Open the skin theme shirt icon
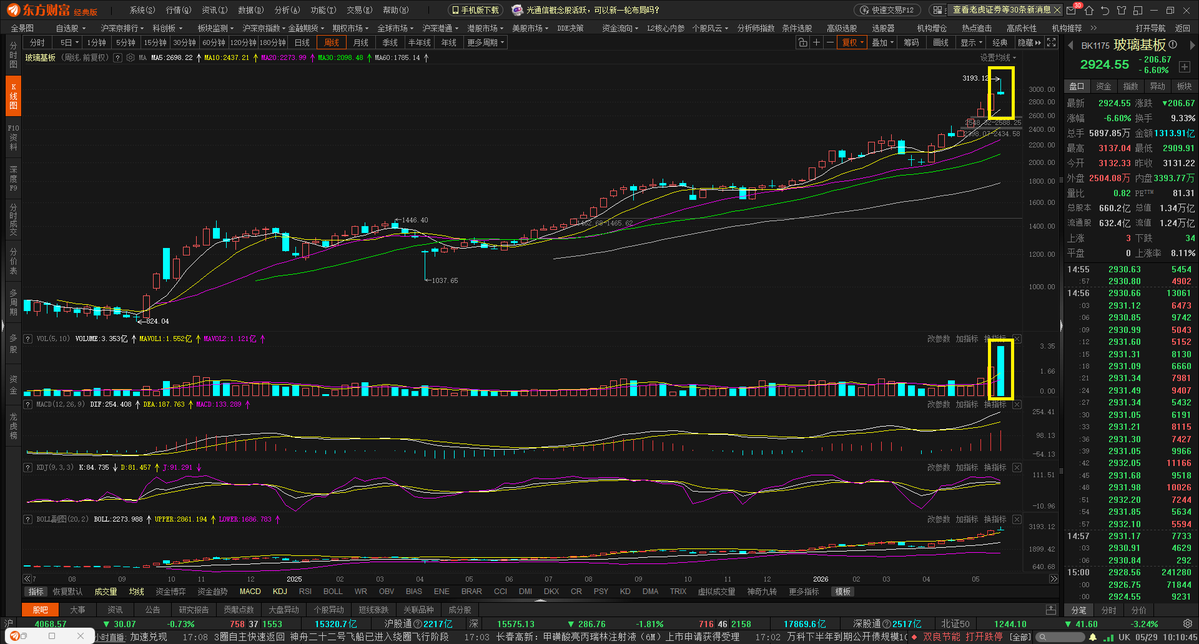 tap(1122, 11)
